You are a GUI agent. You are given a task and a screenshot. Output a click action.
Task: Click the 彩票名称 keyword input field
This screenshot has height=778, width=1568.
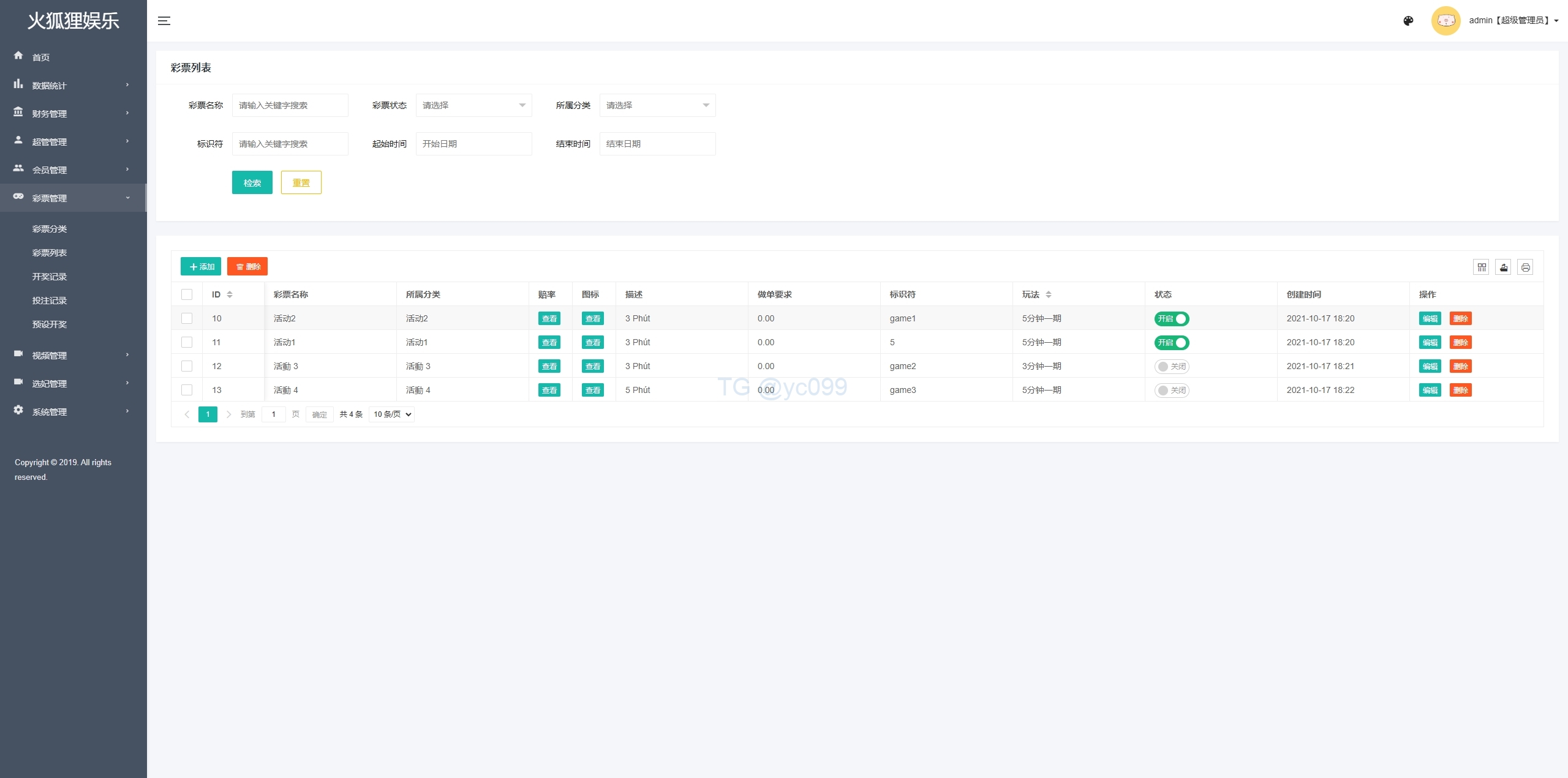290,105
